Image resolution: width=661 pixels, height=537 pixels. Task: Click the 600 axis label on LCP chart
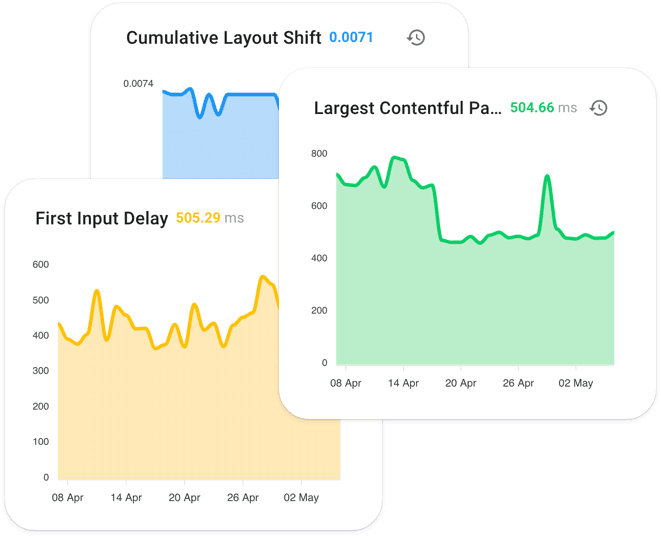pos(319,206)
